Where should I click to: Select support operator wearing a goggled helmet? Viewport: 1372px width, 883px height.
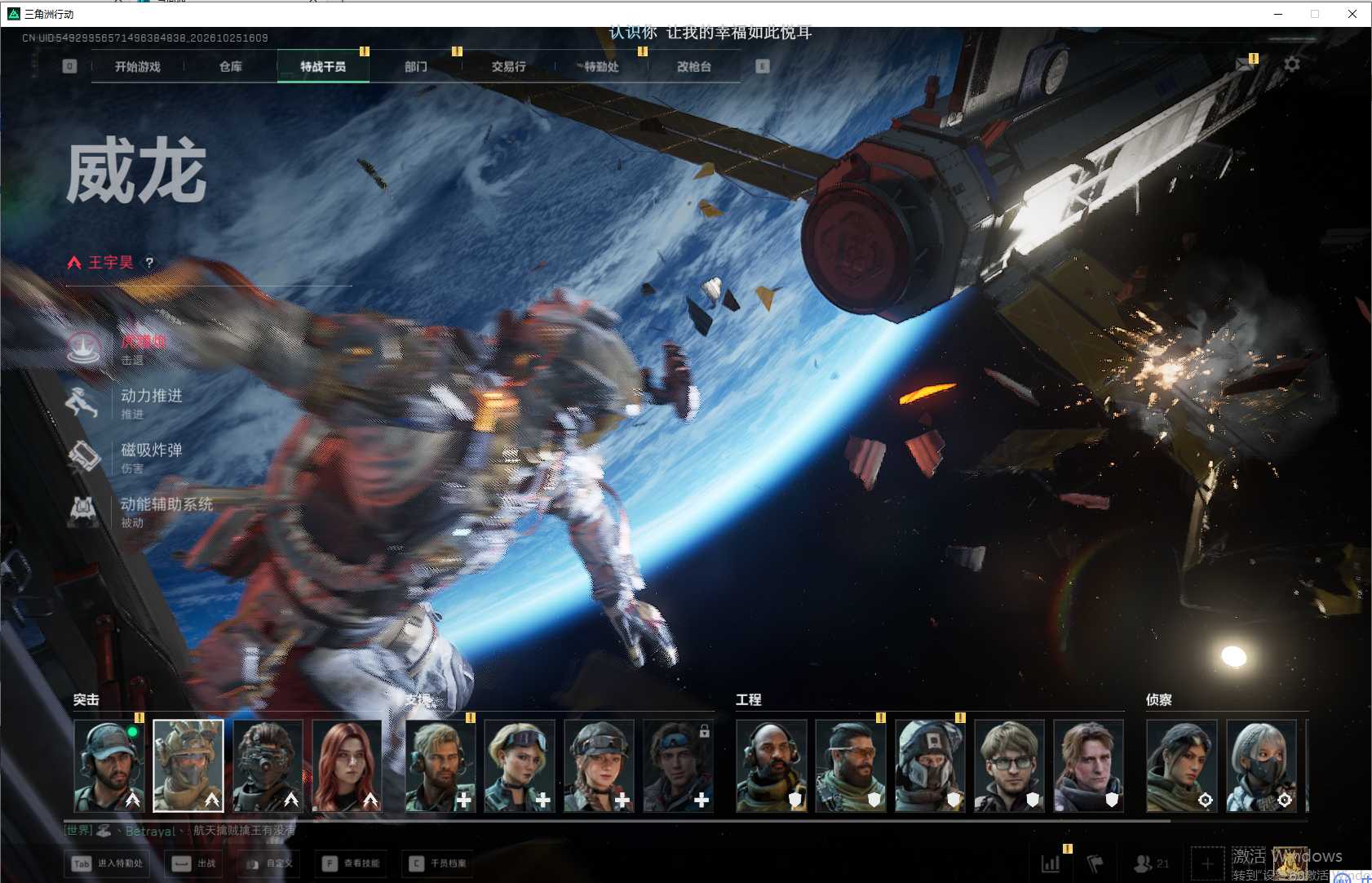599,765
